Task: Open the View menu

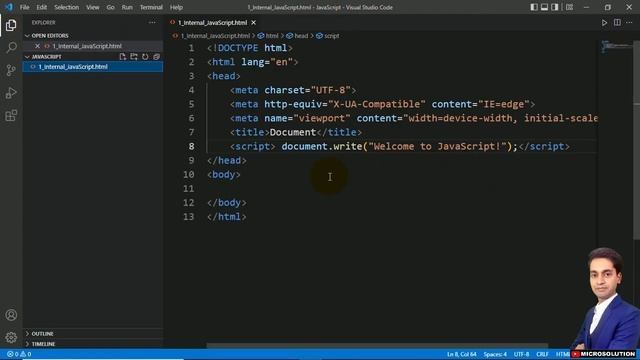Action: (x=93, y=7)
